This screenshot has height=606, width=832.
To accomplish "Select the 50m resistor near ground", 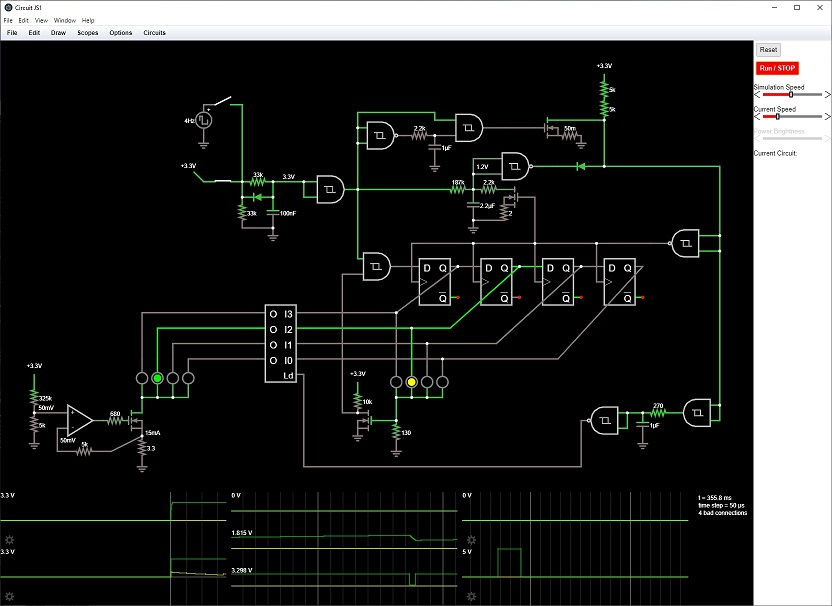I will (x=570, y=135).
